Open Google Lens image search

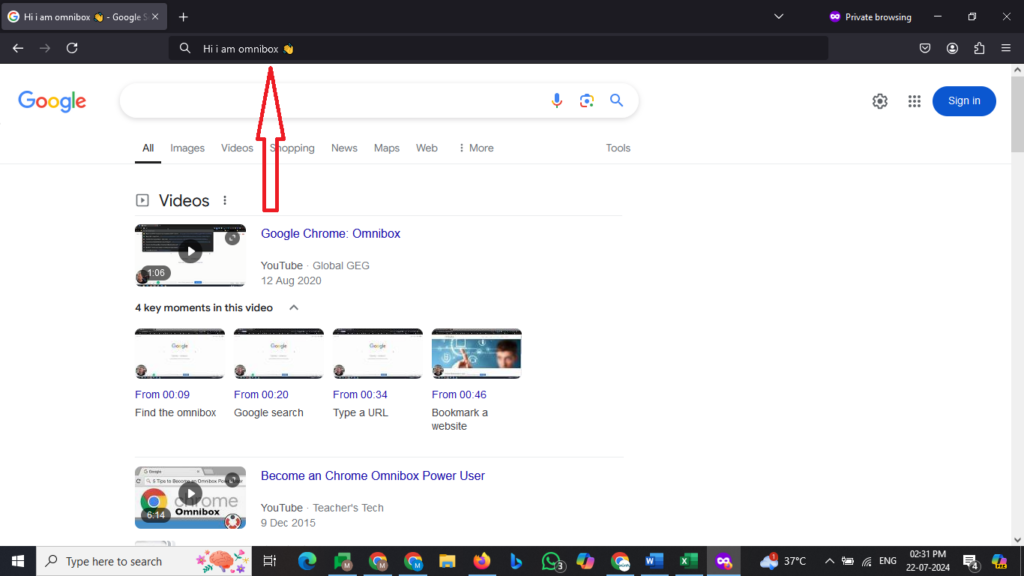(586, 101)
